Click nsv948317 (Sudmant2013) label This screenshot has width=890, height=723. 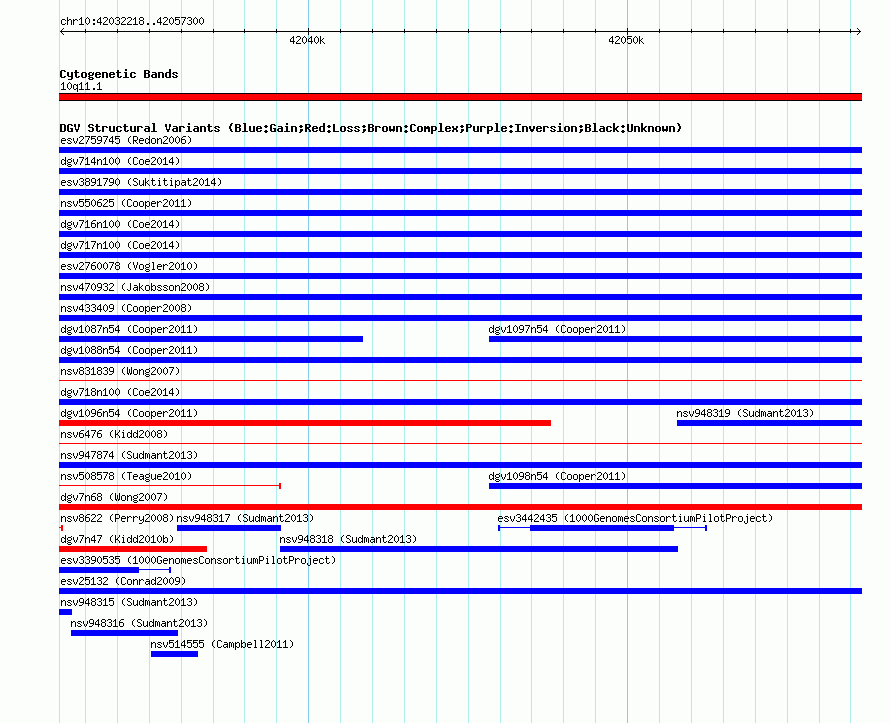click(245, 518)
